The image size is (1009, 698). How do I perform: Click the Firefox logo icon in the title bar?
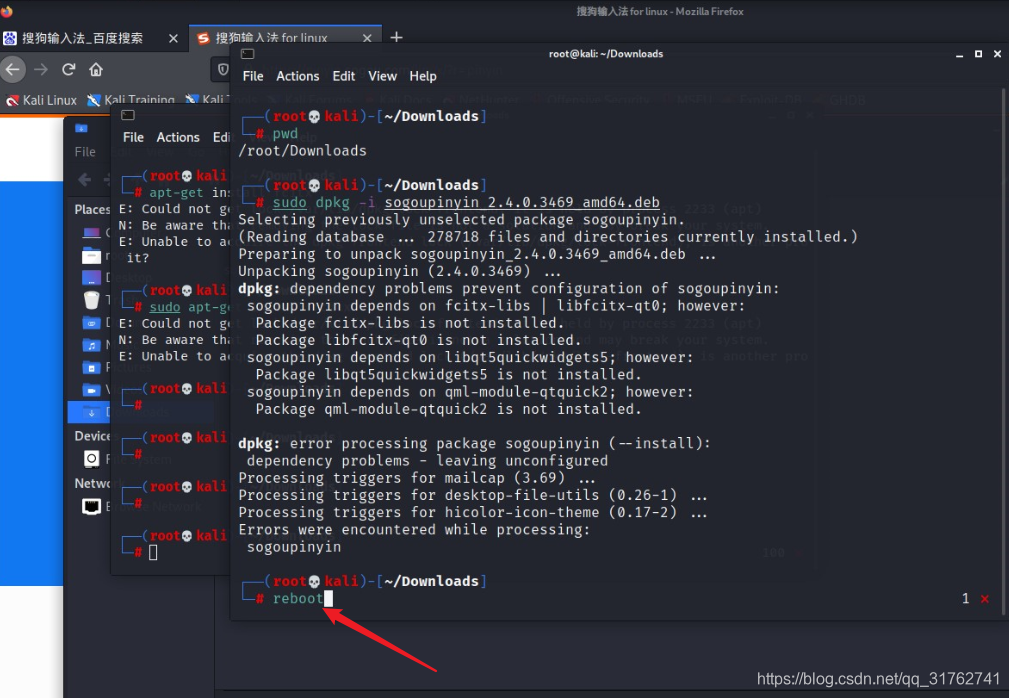pyautogui.click(x=6, y=11)
